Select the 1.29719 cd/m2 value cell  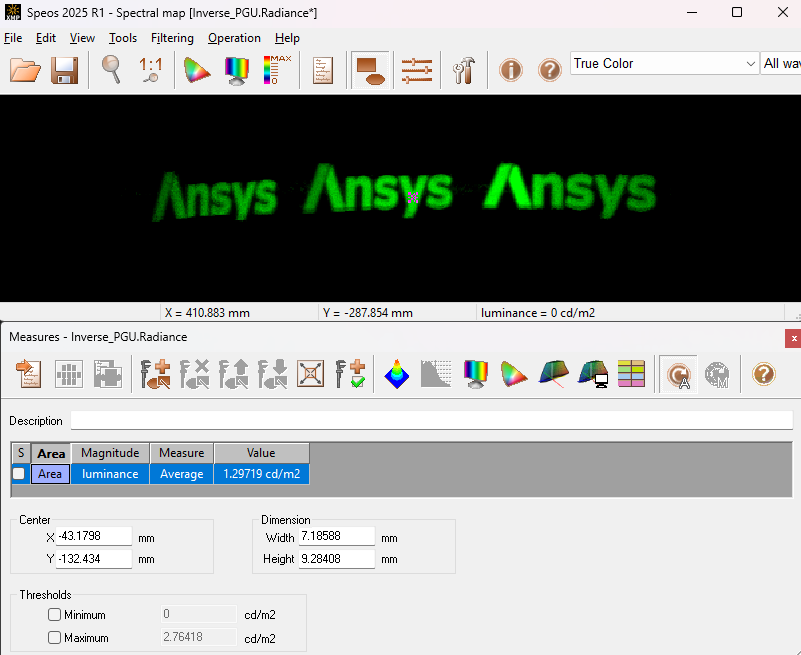click(262, 474)
